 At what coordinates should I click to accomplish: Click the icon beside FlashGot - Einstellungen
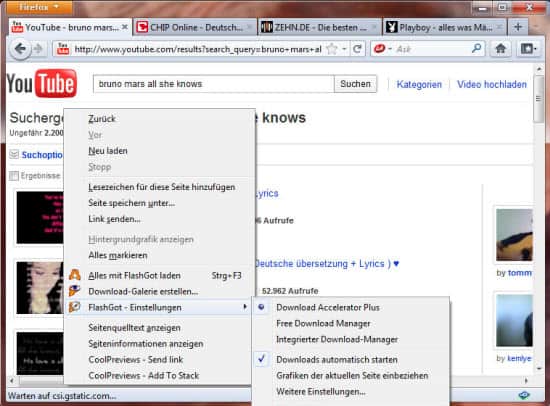coord(74,307)
